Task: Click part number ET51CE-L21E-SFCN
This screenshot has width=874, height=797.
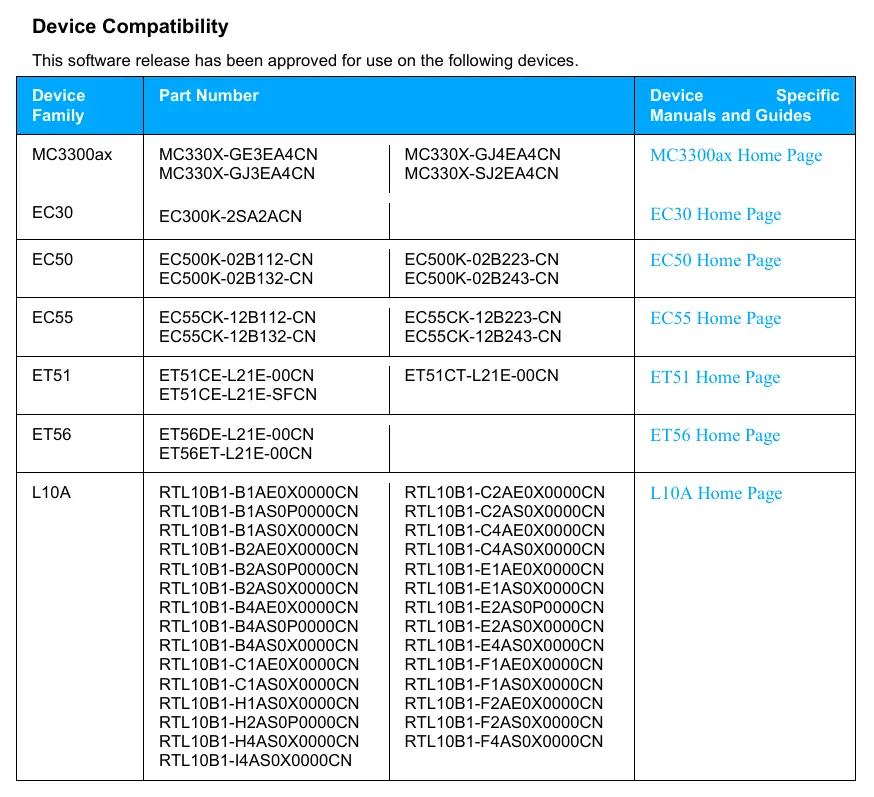Action: point(238,394)
